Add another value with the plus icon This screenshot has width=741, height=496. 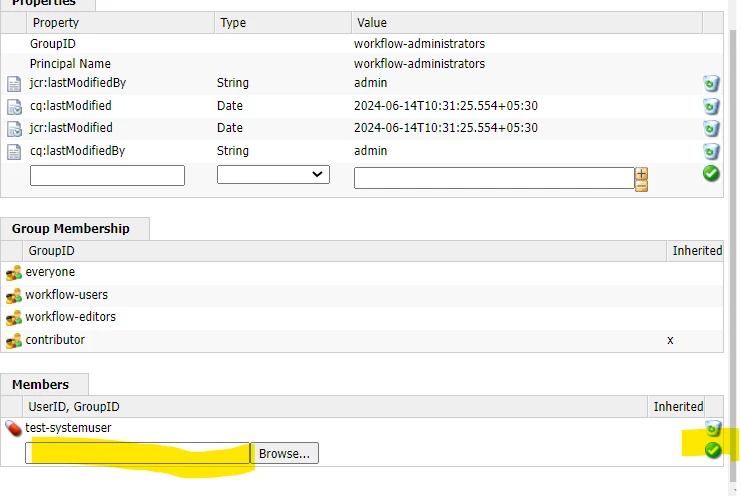(x=641, y=173)
